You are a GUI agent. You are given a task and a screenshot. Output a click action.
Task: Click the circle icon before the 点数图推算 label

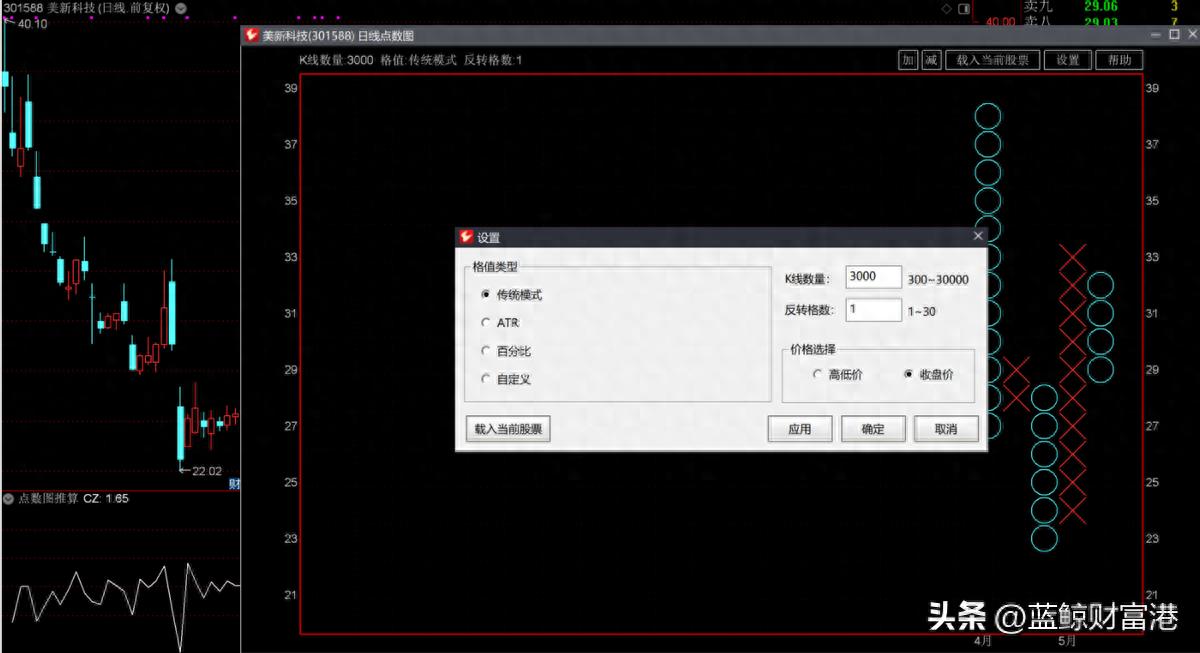pos(8,498)
